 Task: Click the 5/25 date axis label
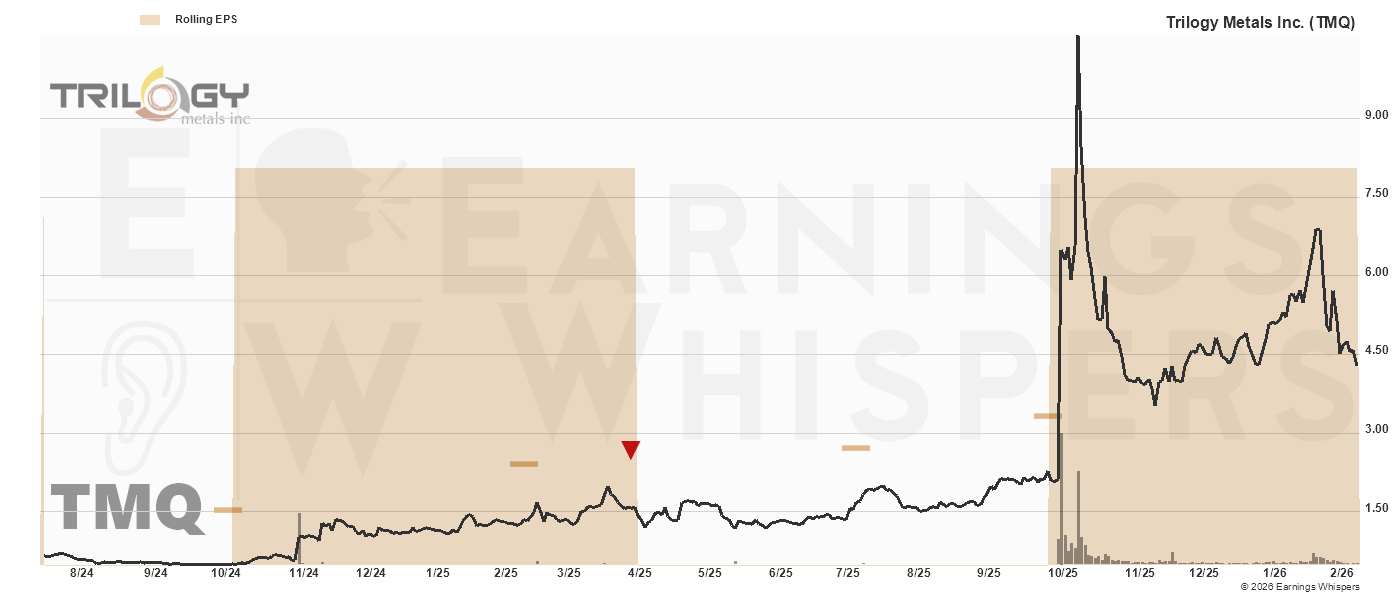coord(709,573)
